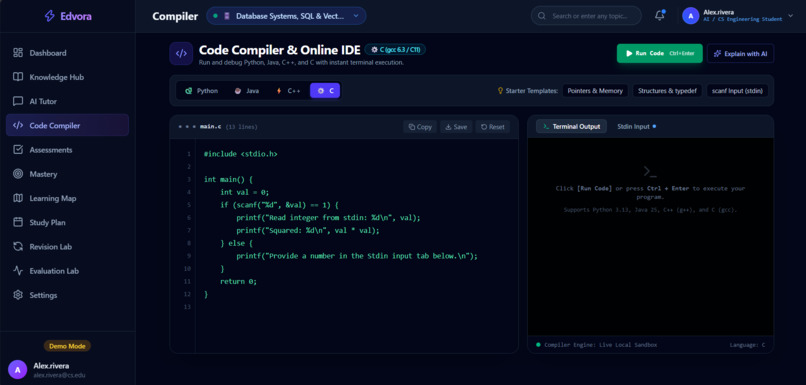Navigate to the Mastery page
The image size is (806, 385).
(x=67, y=174)
